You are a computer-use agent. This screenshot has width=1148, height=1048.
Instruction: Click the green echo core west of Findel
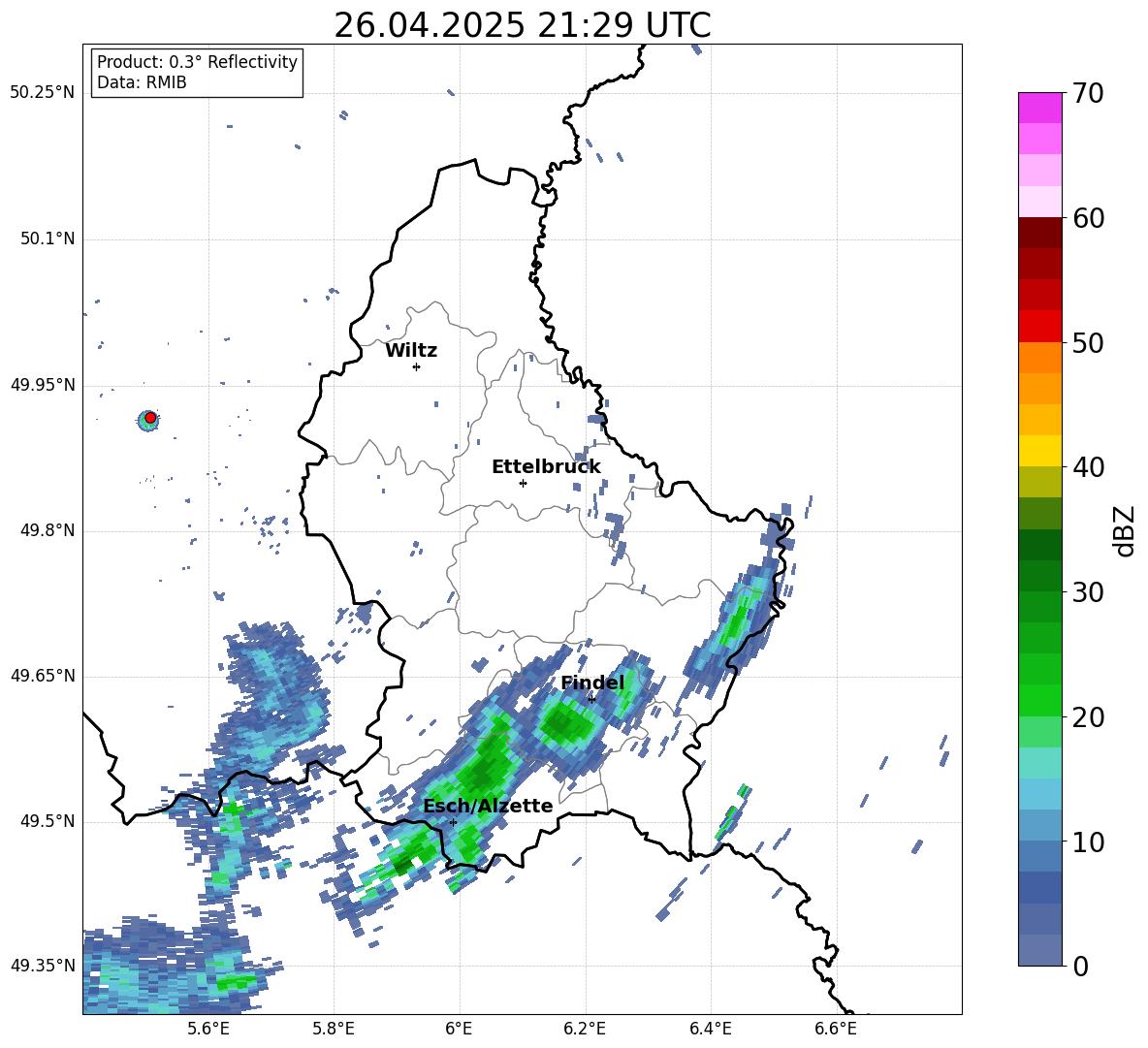pyautogui.click(x=565, y=724)
